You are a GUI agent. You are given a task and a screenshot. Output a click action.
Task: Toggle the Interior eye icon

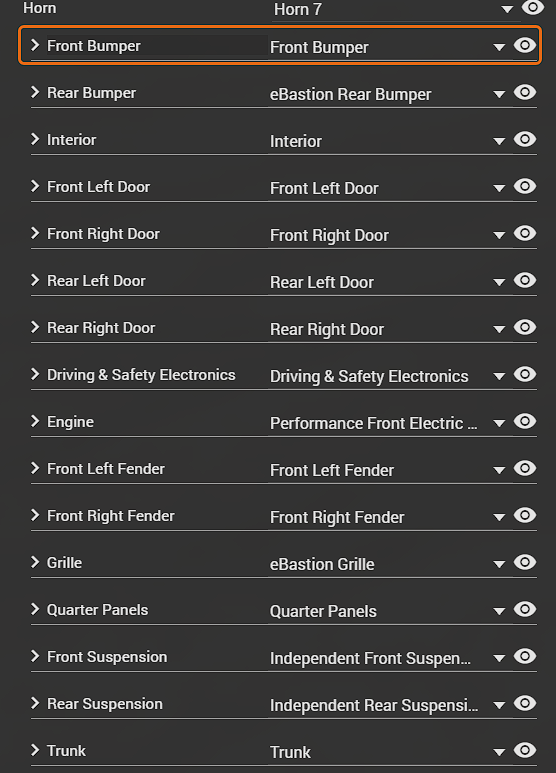[x=524, y=139]
